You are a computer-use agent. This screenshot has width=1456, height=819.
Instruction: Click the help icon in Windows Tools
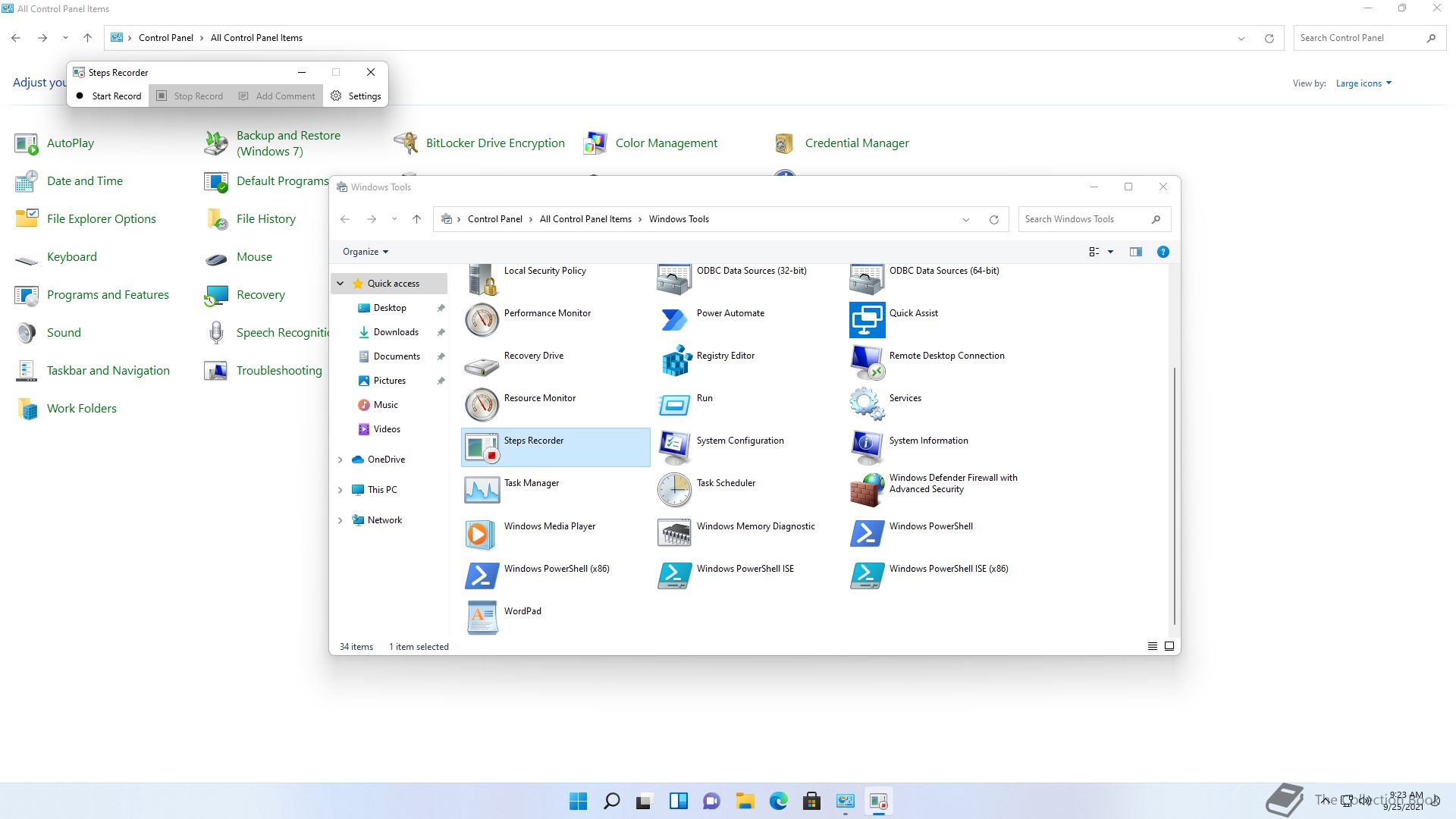click(x=1163, y=252)
